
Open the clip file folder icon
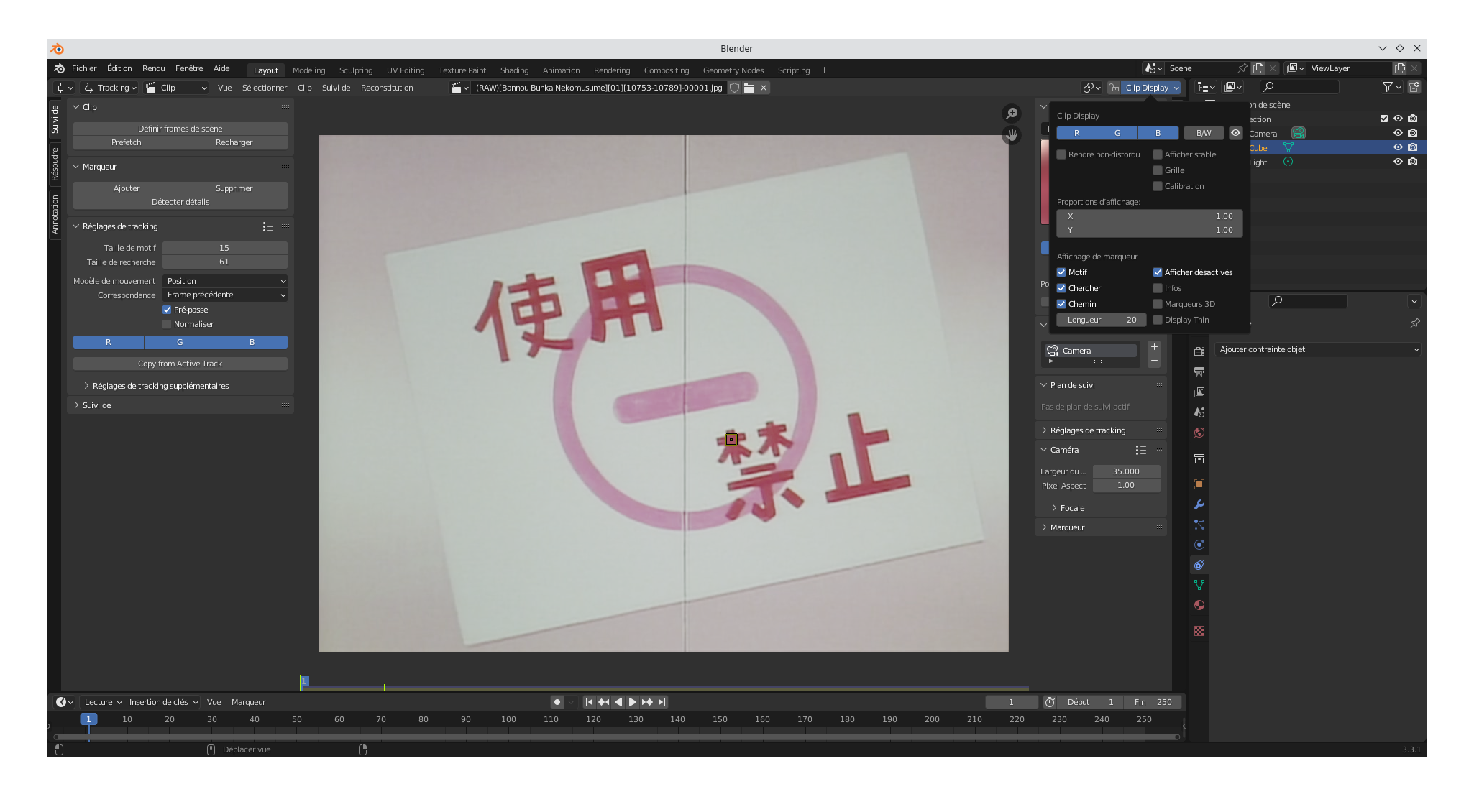pyautogui.click(x=749, y=88)
